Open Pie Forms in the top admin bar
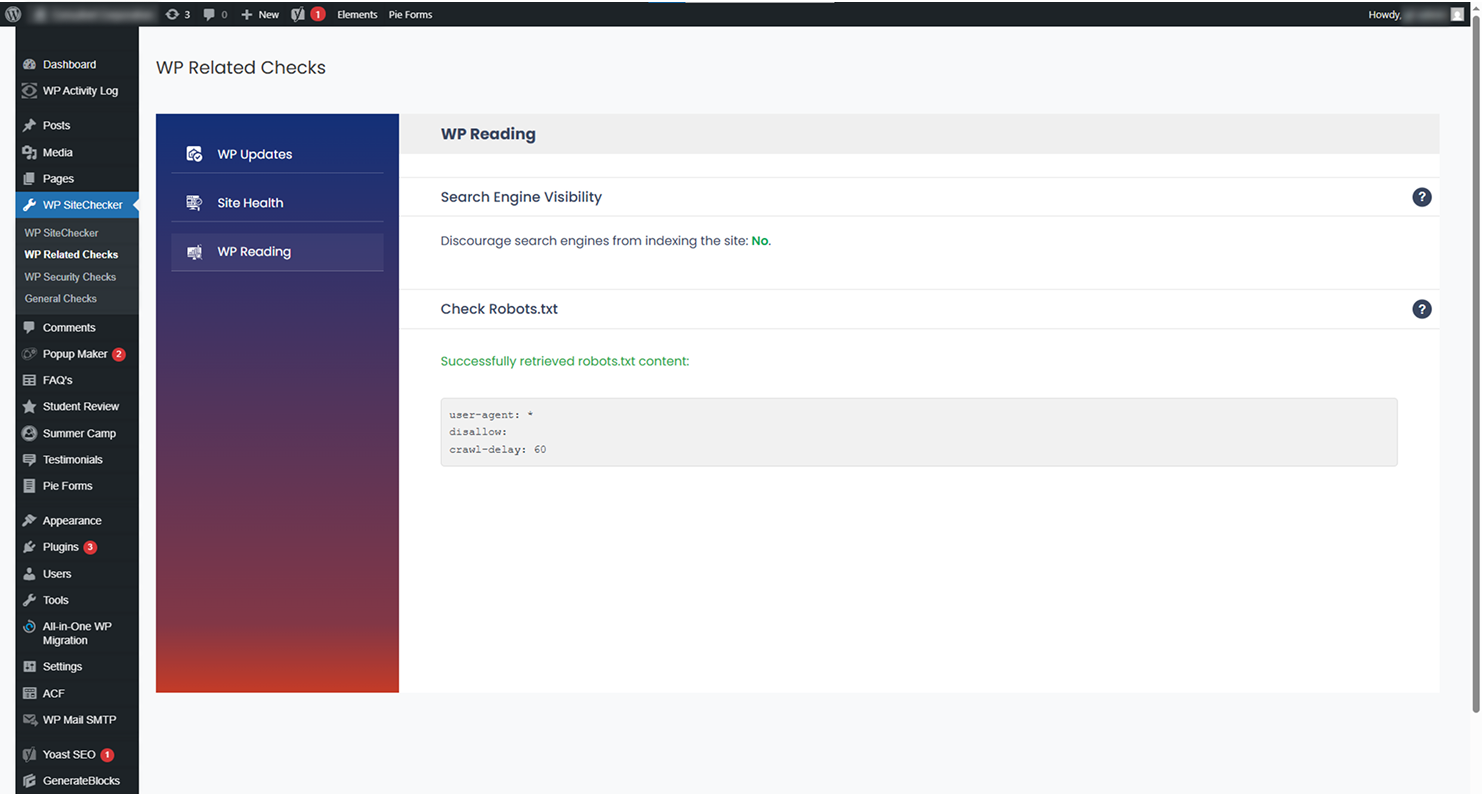The height and width of the screenshot is (794, 1482). coord(410,14)
